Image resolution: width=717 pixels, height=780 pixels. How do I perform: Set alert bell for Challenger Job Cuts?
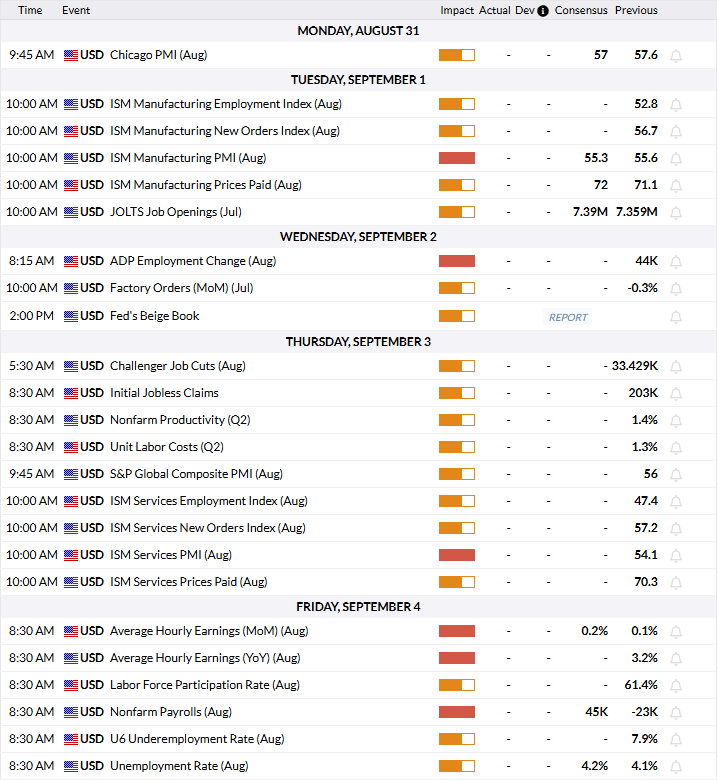[x=676, y=367]
